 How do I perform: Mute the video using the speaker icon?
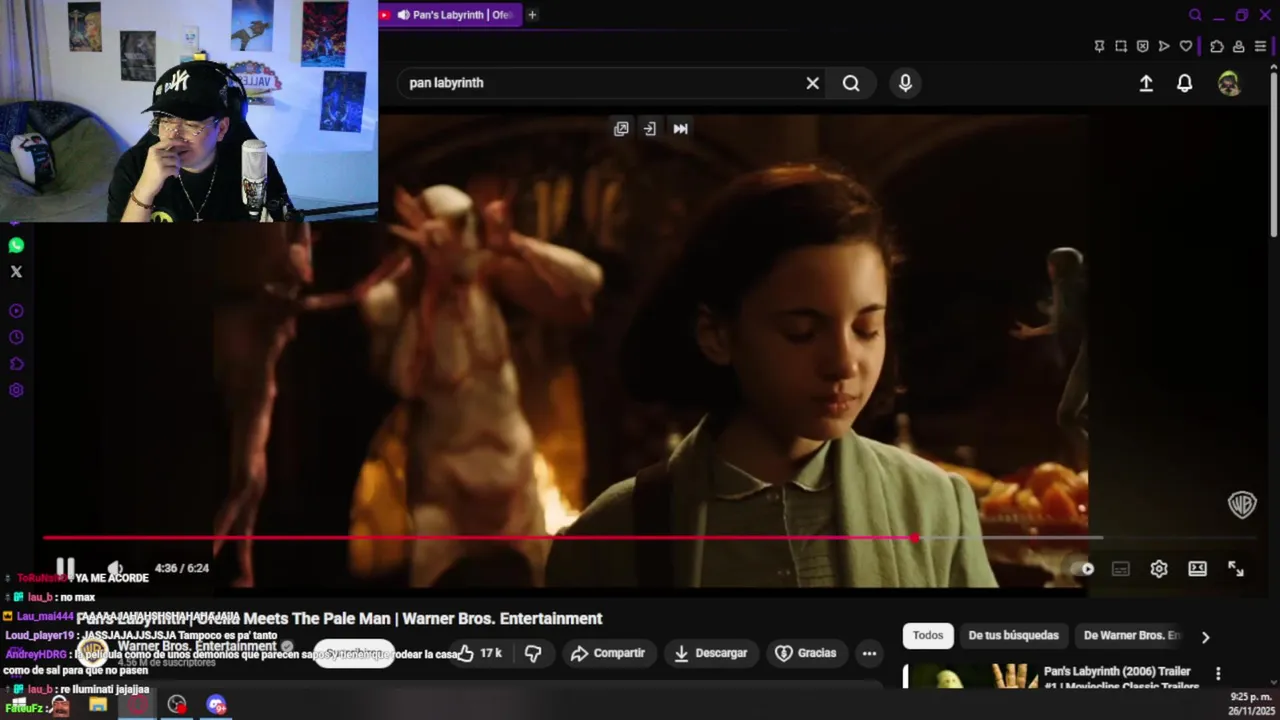click(115, 568)
